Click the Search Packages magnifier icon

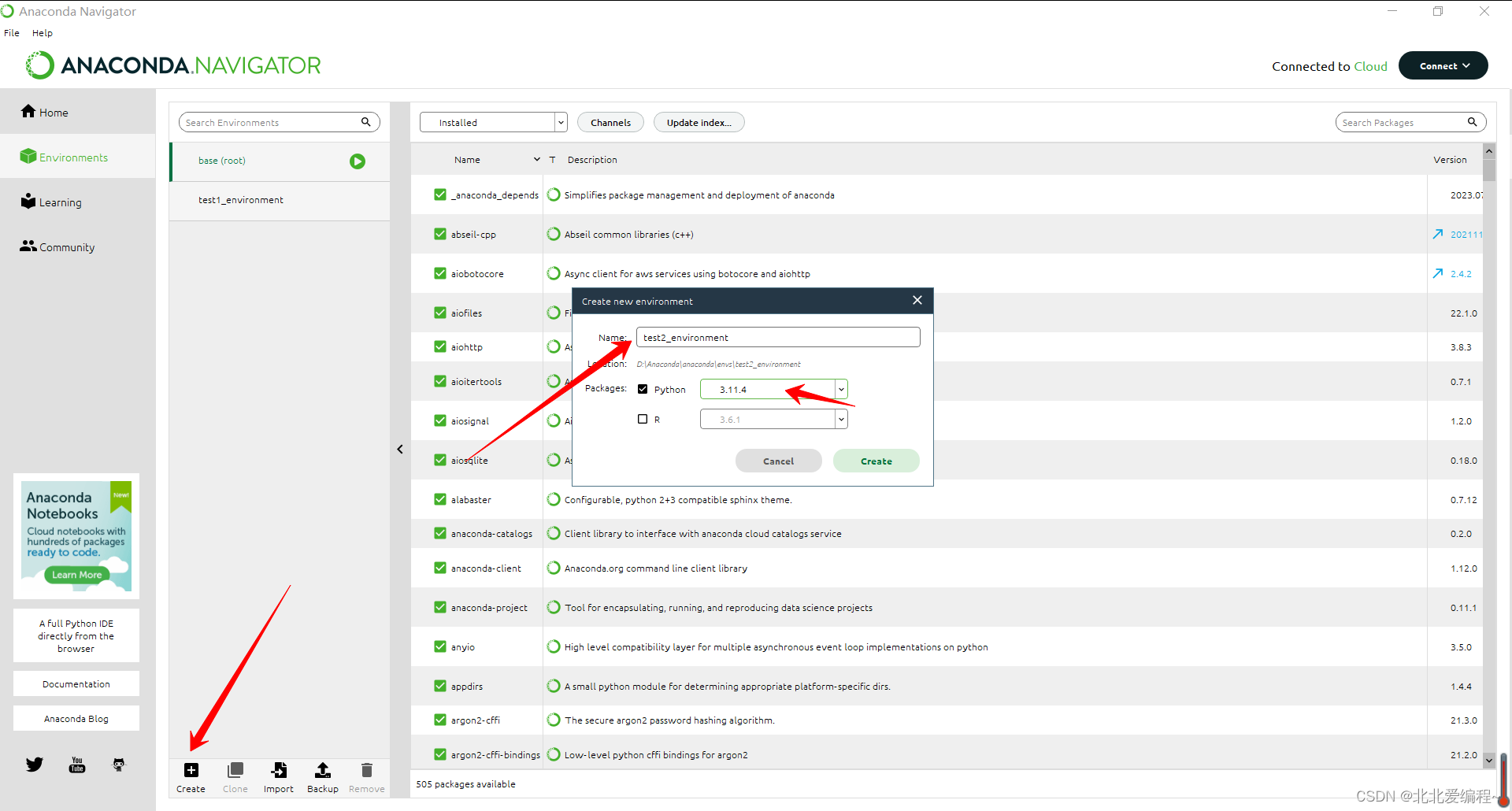1473,122
